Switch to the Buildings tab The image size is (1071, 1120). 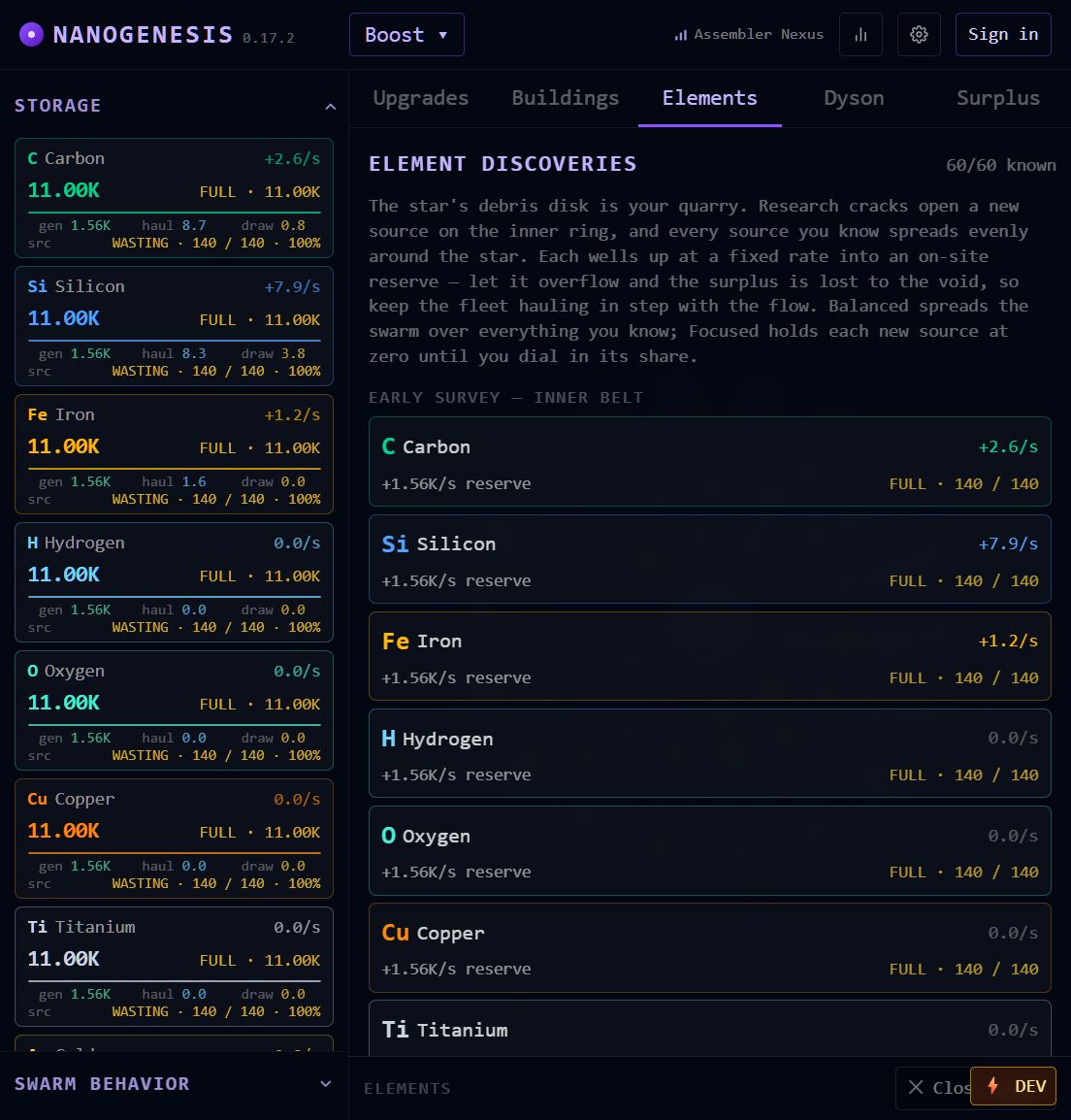pos(565,98)
